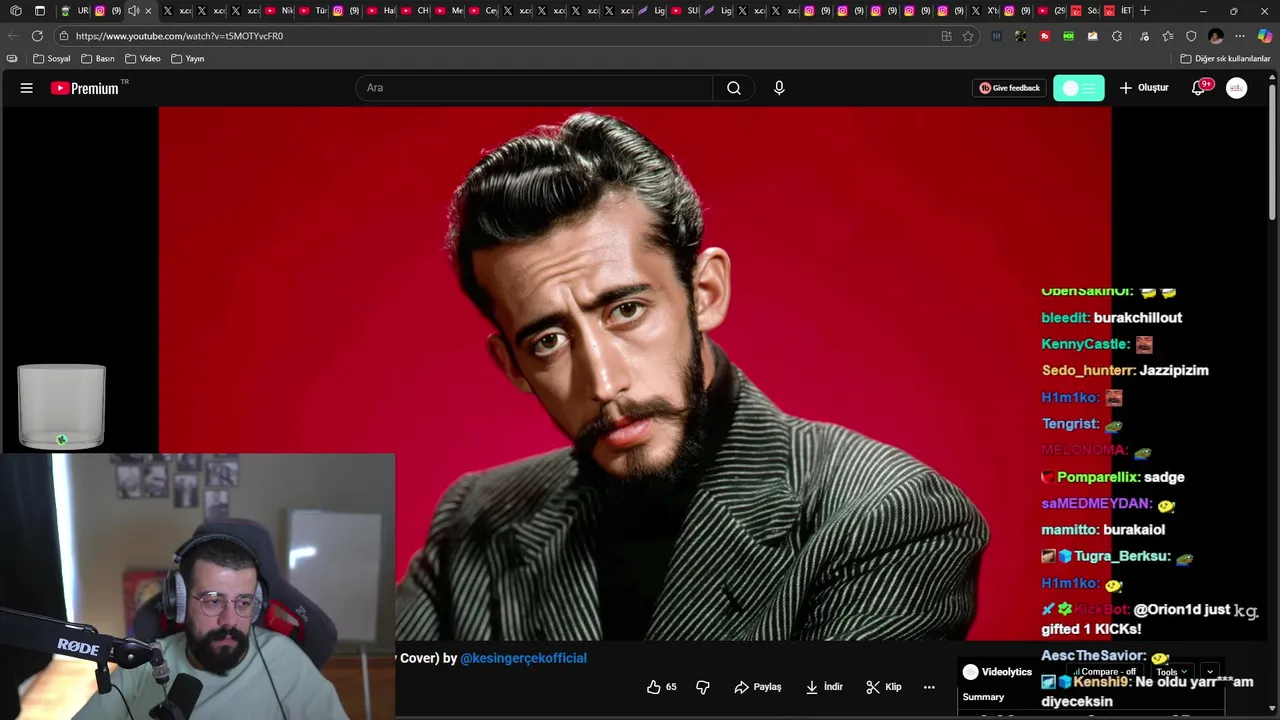This screenshot has height=720, width=1280.
Task: Open YouTube notifications bell
Action: pyautogui.click(x=1198, y=88)
